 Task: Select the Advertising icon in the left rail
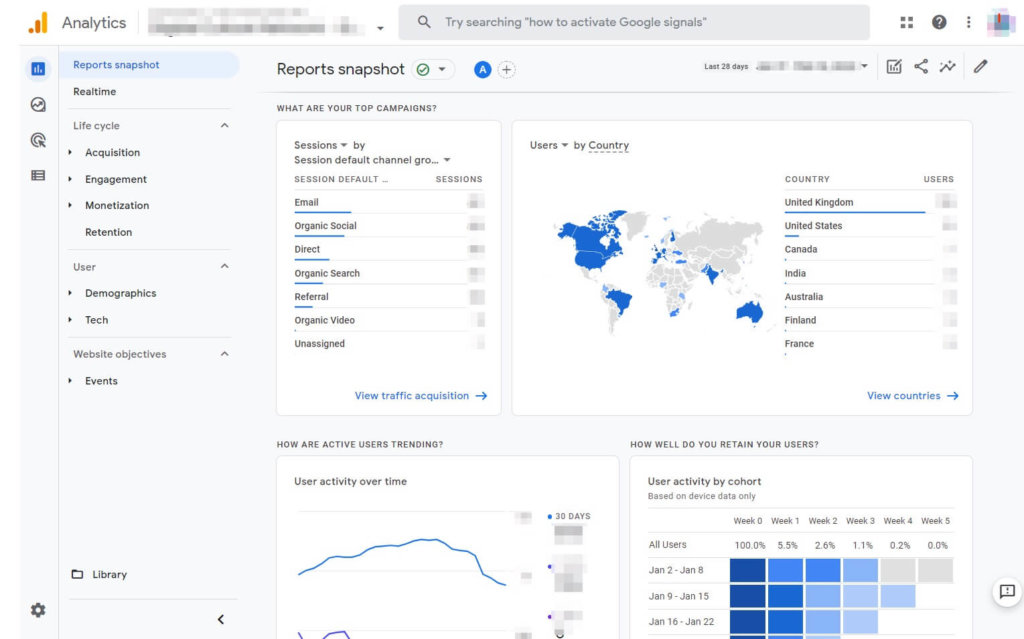(x=38, y=139)
